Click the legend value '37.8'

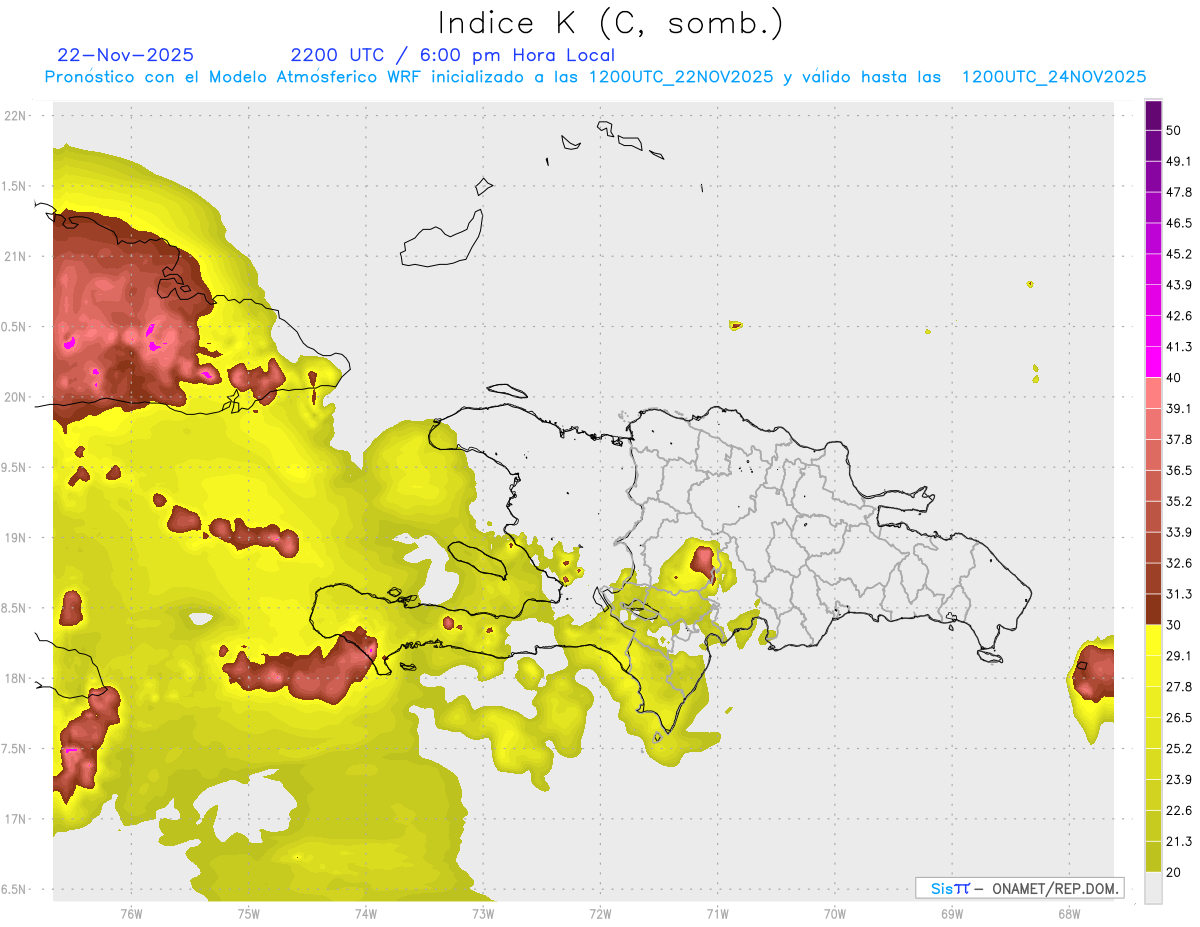[x=1179, y=439]
